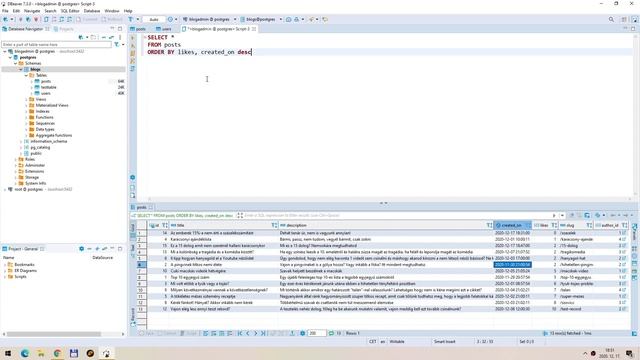This screenshot has width=640, height=360.
Task: Open Chrome from the taskbar
Action: pos(57,353)
